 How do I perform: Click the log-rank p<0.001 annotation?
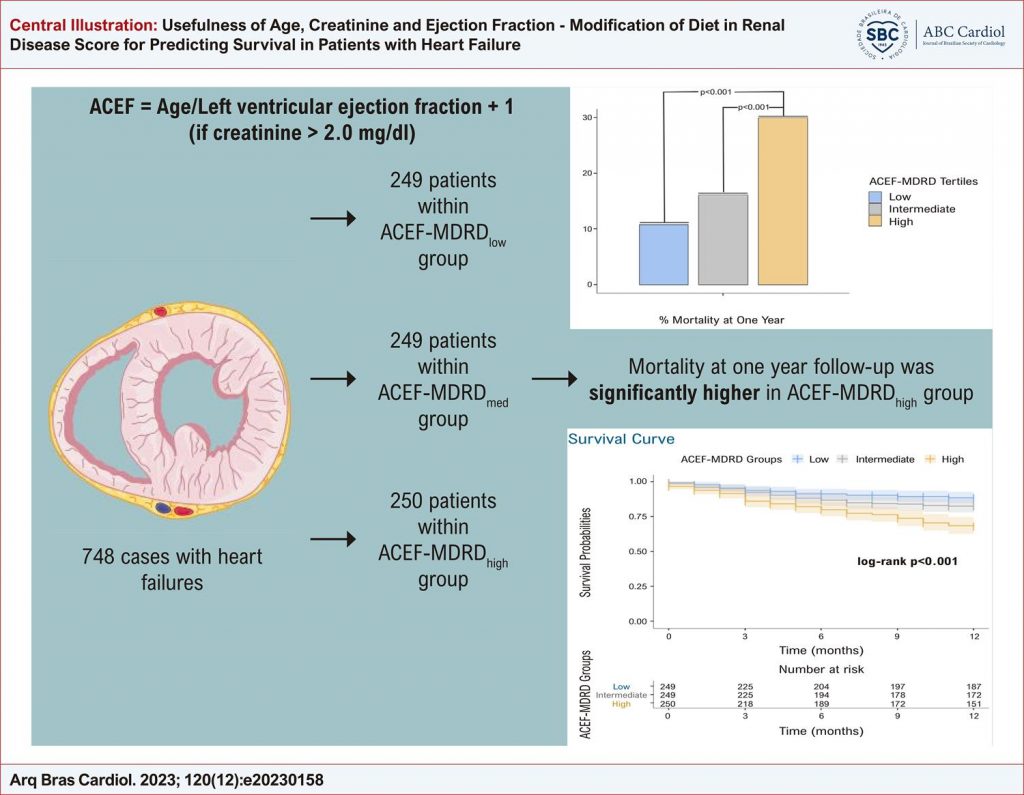(x=907, y=561)
